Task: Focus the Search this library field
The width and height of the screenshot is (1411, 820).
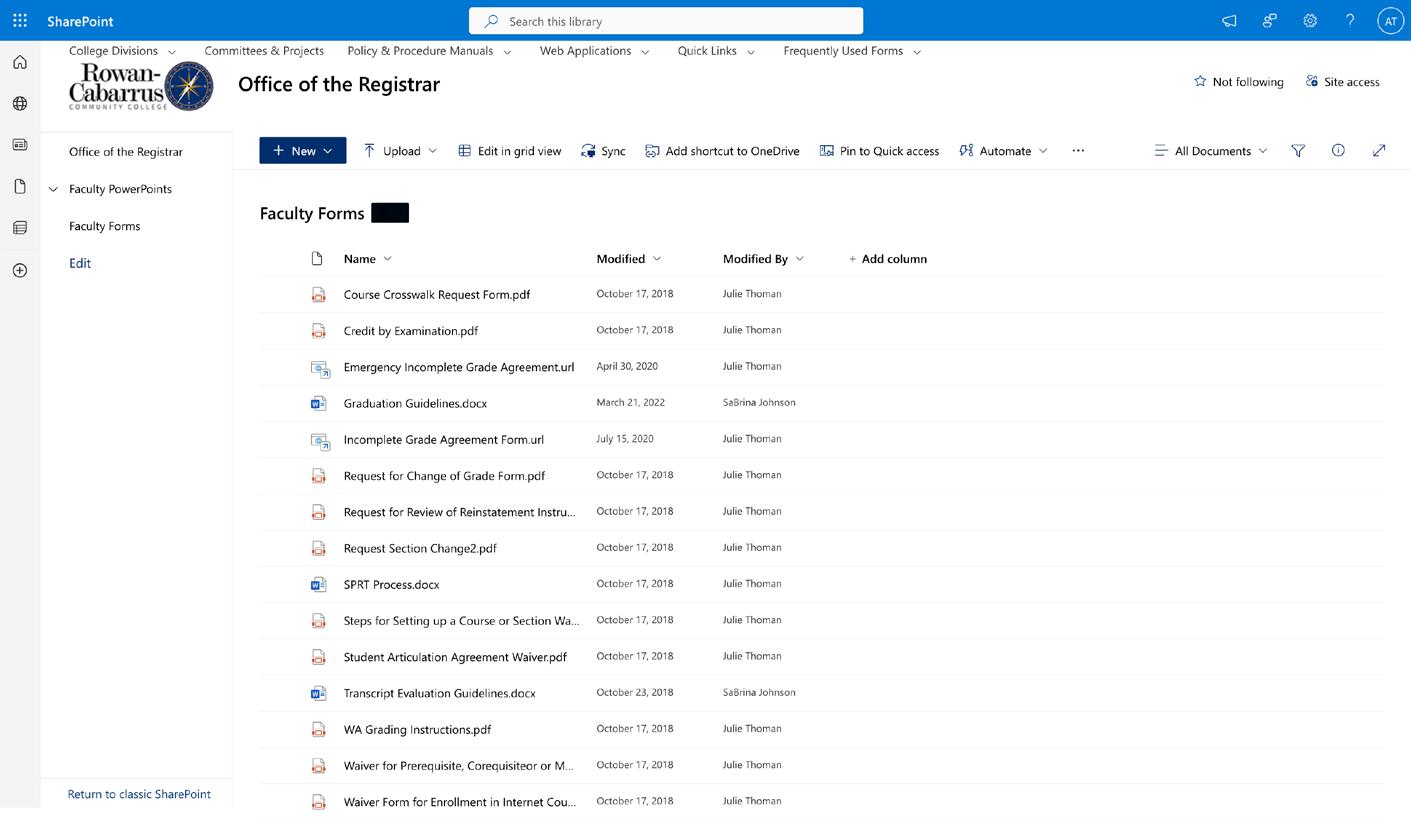Action: [x=666, y=21]
